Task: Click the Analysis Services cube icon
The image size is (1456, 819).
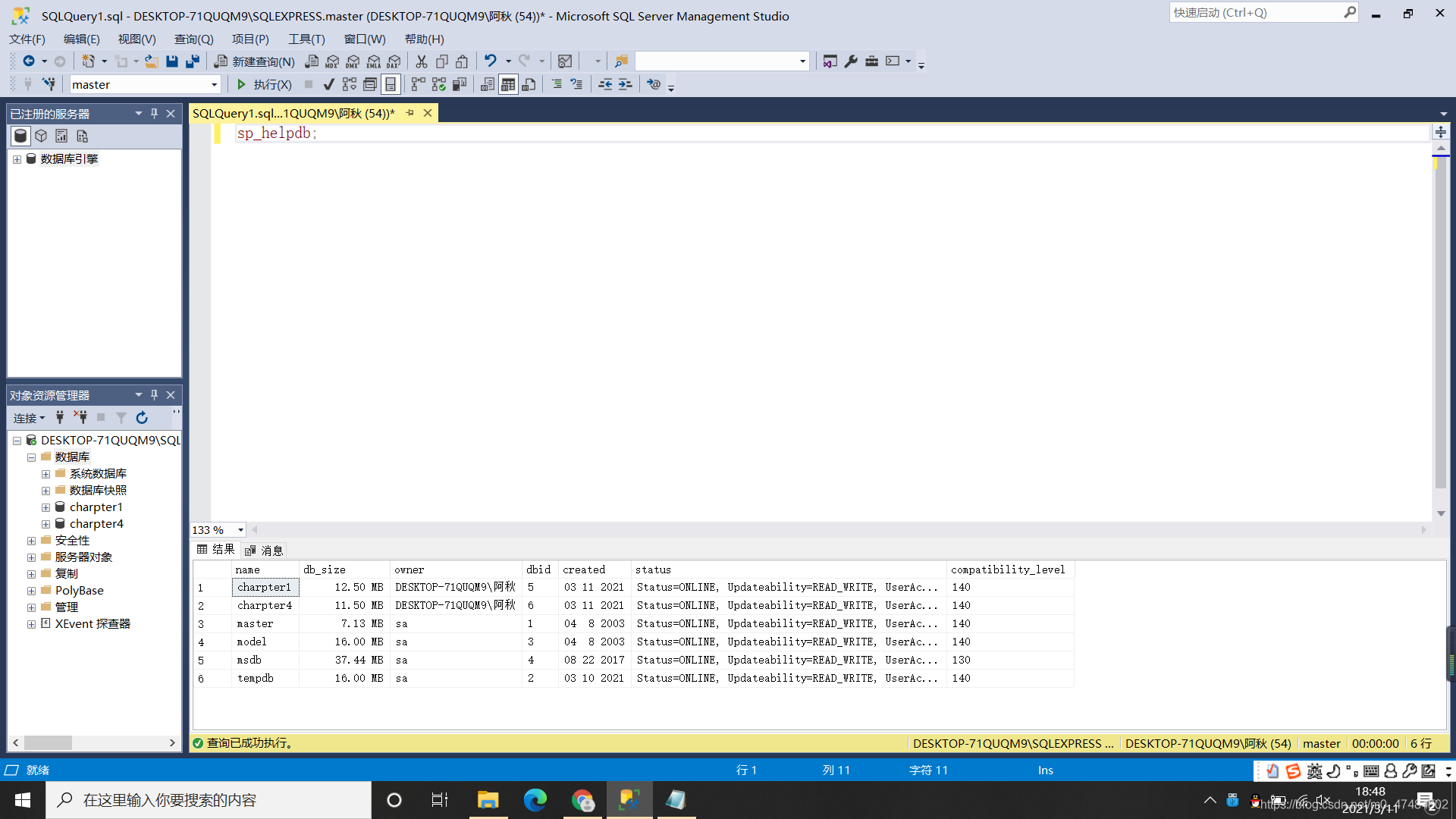Action: point(41,136)
